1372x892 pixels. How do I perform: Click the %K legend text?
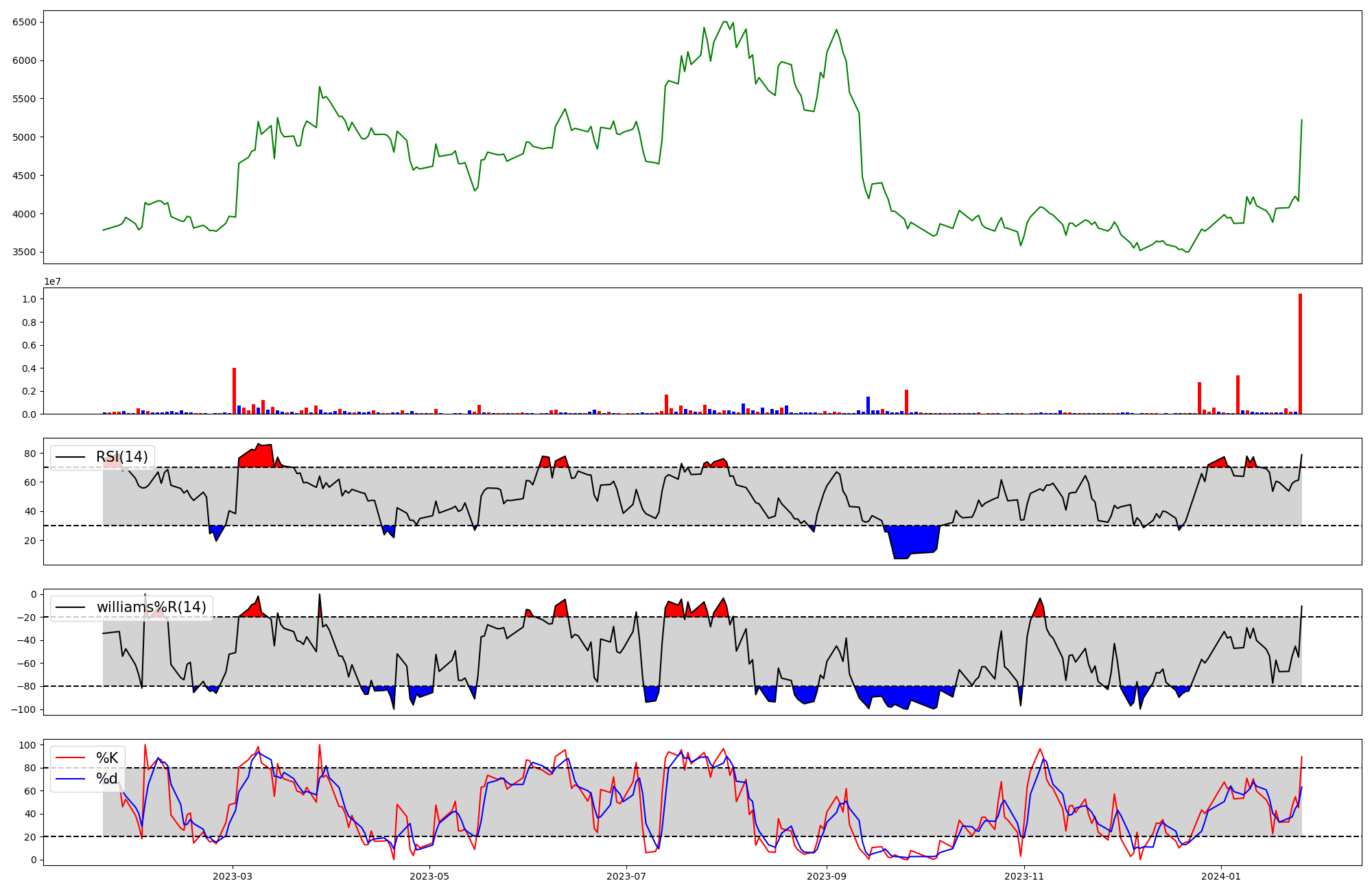[x=107, y=758]
